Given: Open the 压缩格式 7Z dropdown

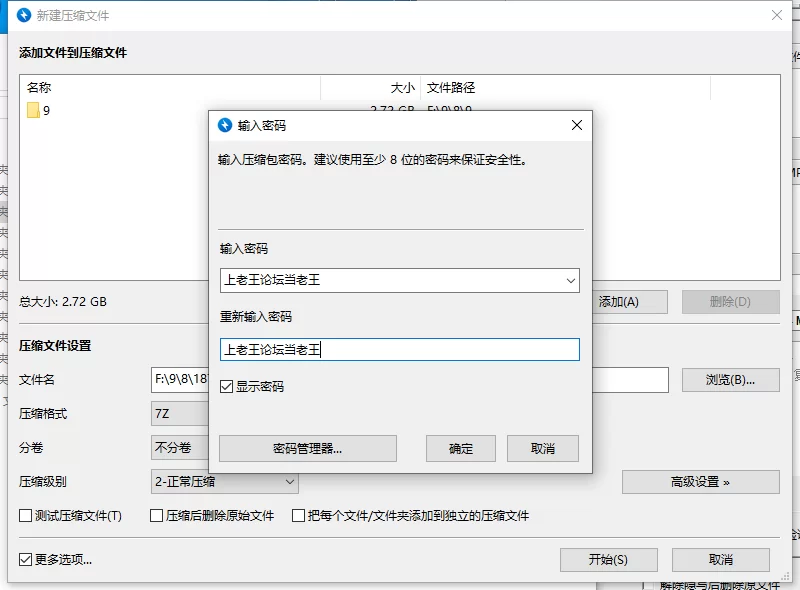Looking at the screenshot, I should click(x=180, y=413).
